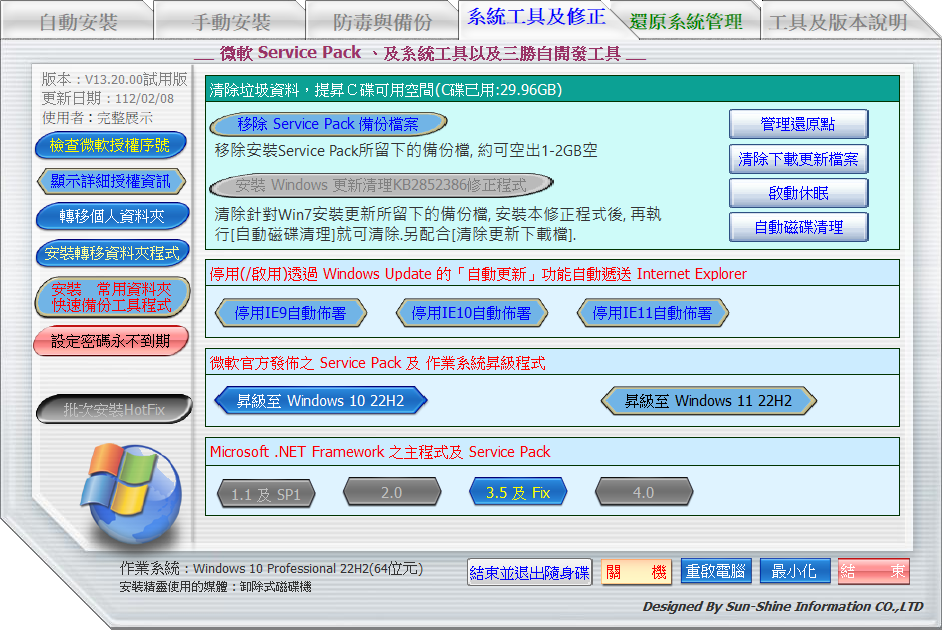Switch to the 自動安裝 tab
The image size is (942, 630).
pyautogui.click(x=78, y=22)
